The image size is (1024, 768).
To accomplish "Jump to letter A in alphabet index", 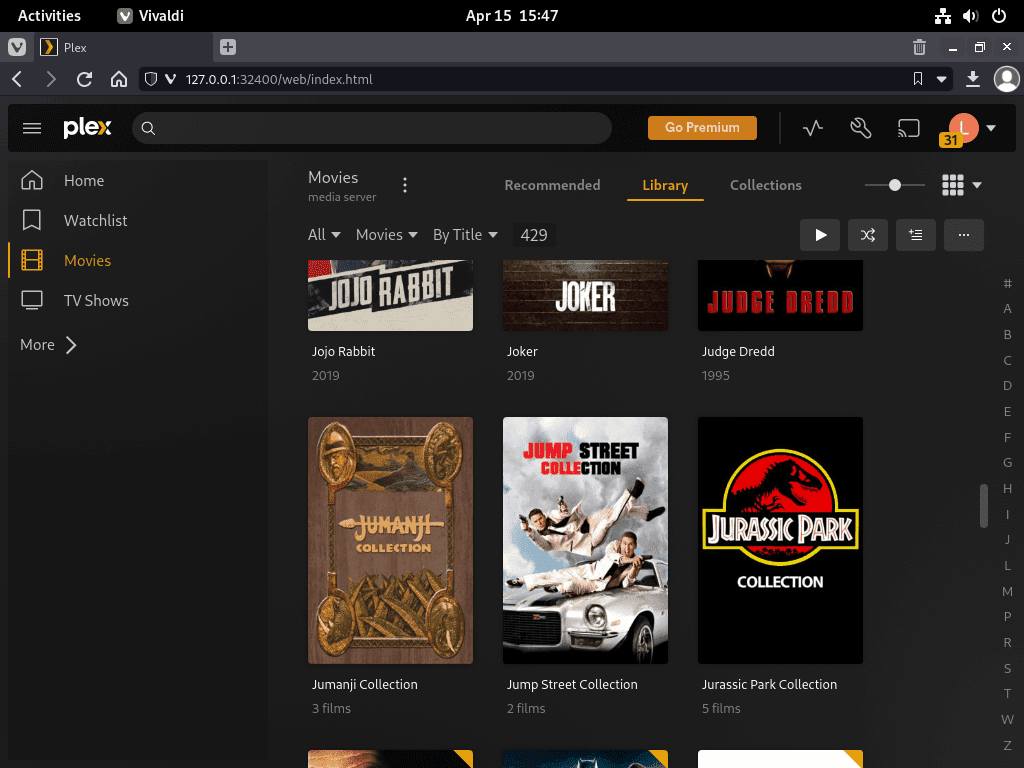I will coord(1007,308).
